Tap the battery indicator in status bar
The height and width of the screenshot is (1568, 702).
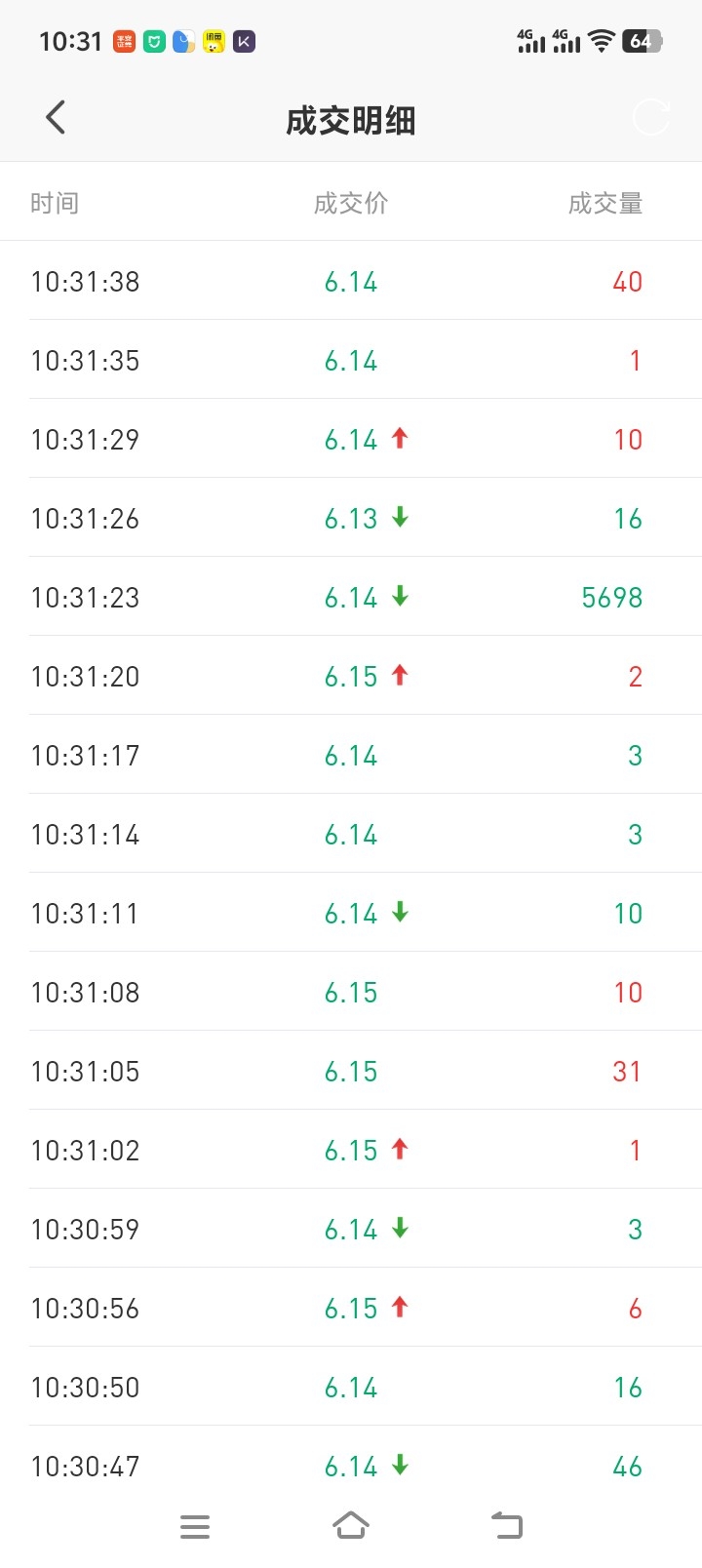[643, 41]
